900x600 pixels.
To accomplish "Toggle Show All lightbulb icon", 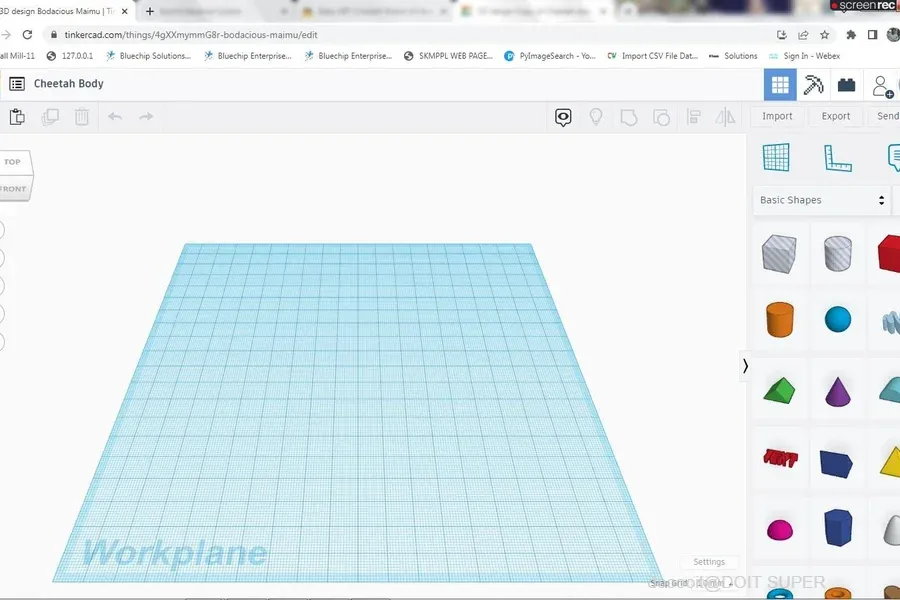I will point(596,117).
